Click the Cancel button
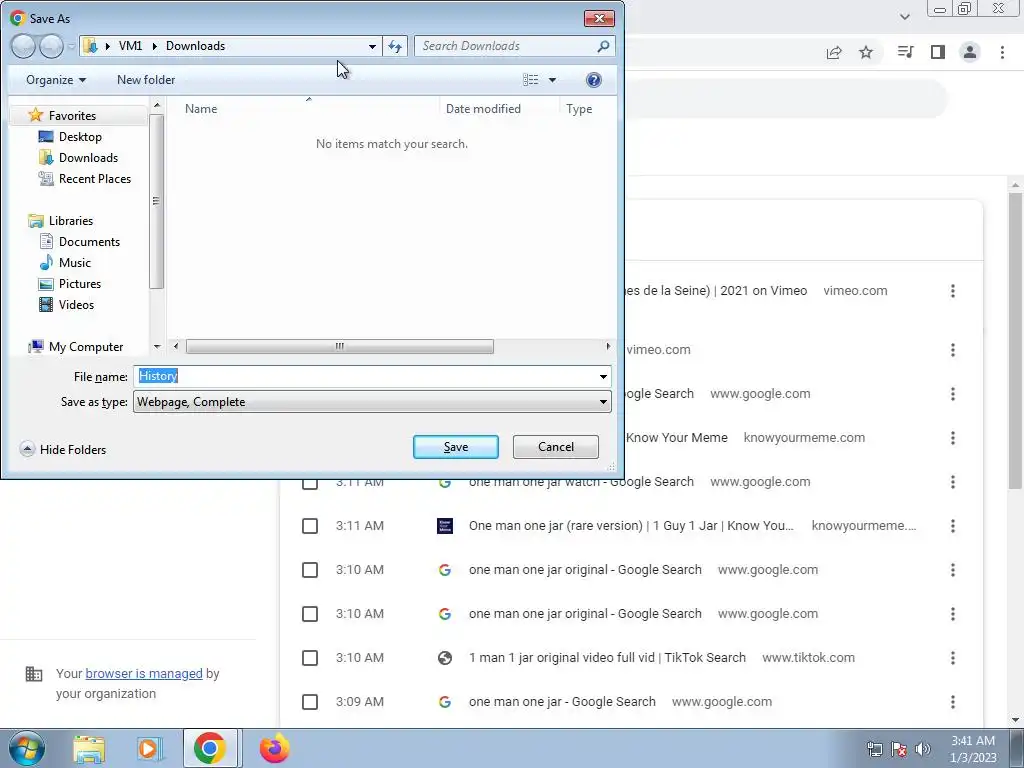1024x768 pixels. (556, 447)
